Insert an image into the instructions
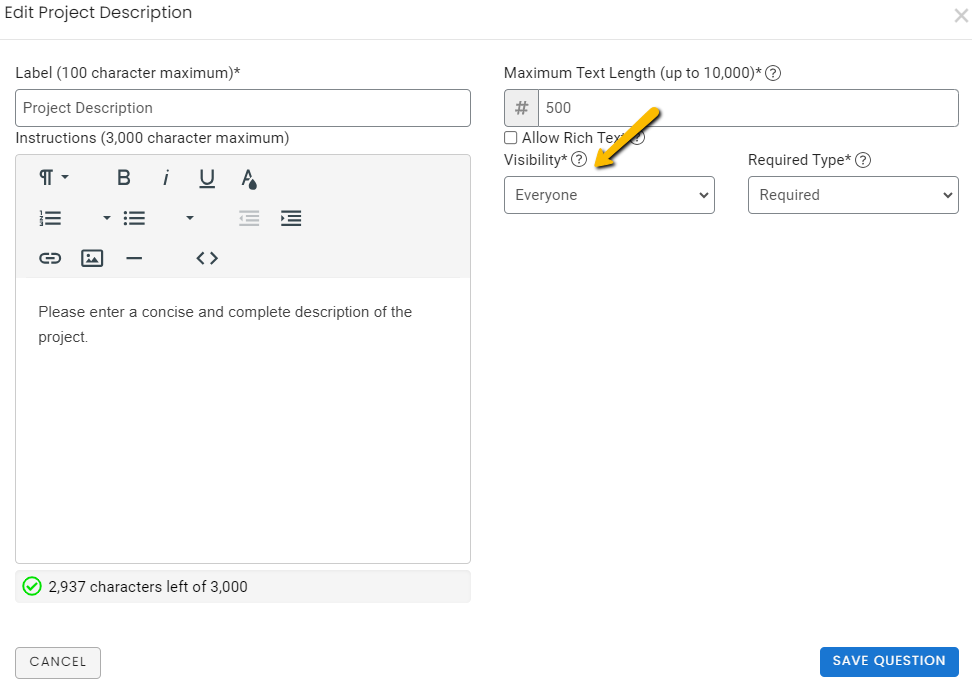972x690 pixels. tap(92, 257)
